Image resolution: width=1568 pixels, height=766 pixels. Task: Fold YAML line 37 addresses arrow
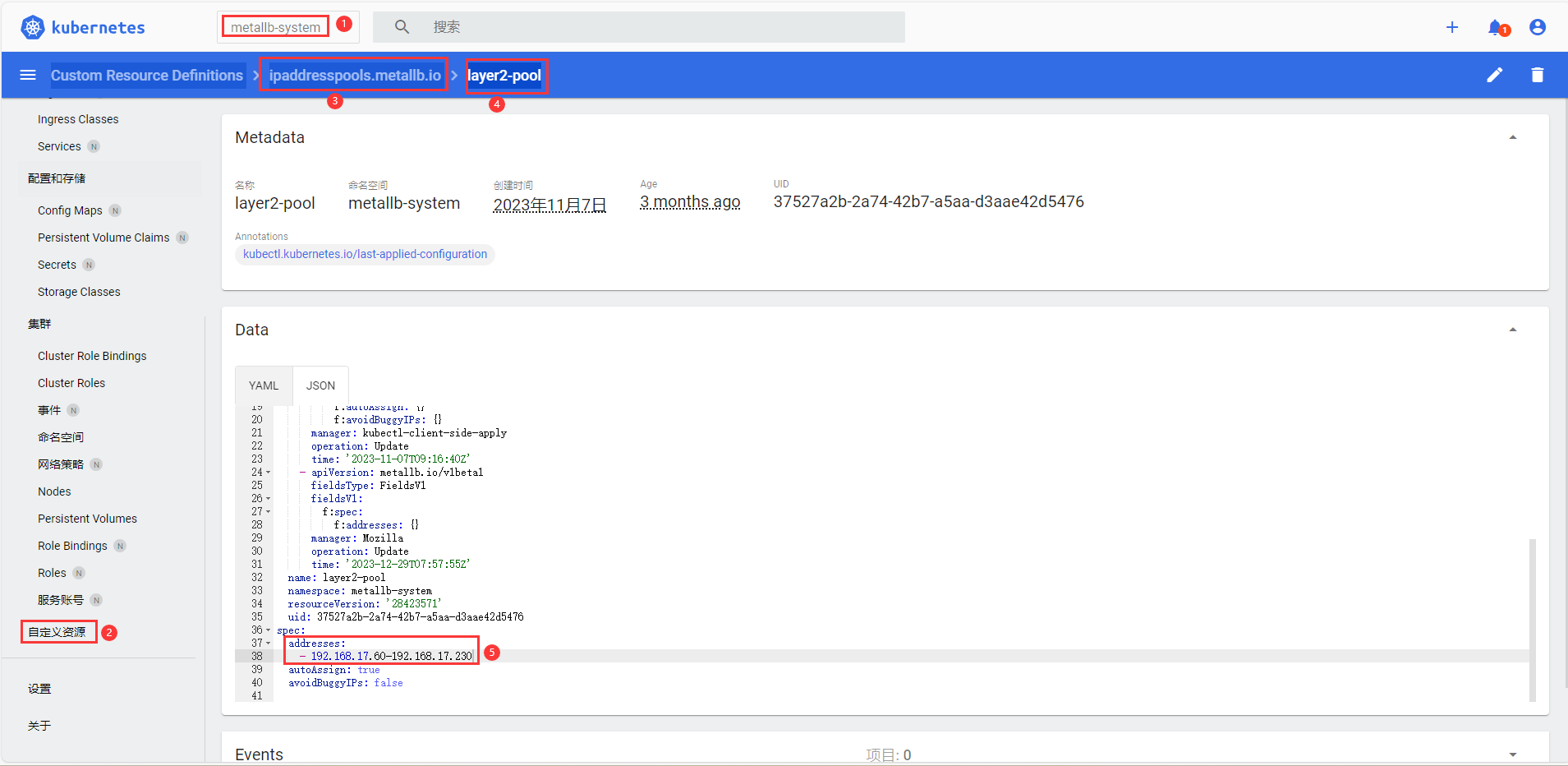[268, 644]
